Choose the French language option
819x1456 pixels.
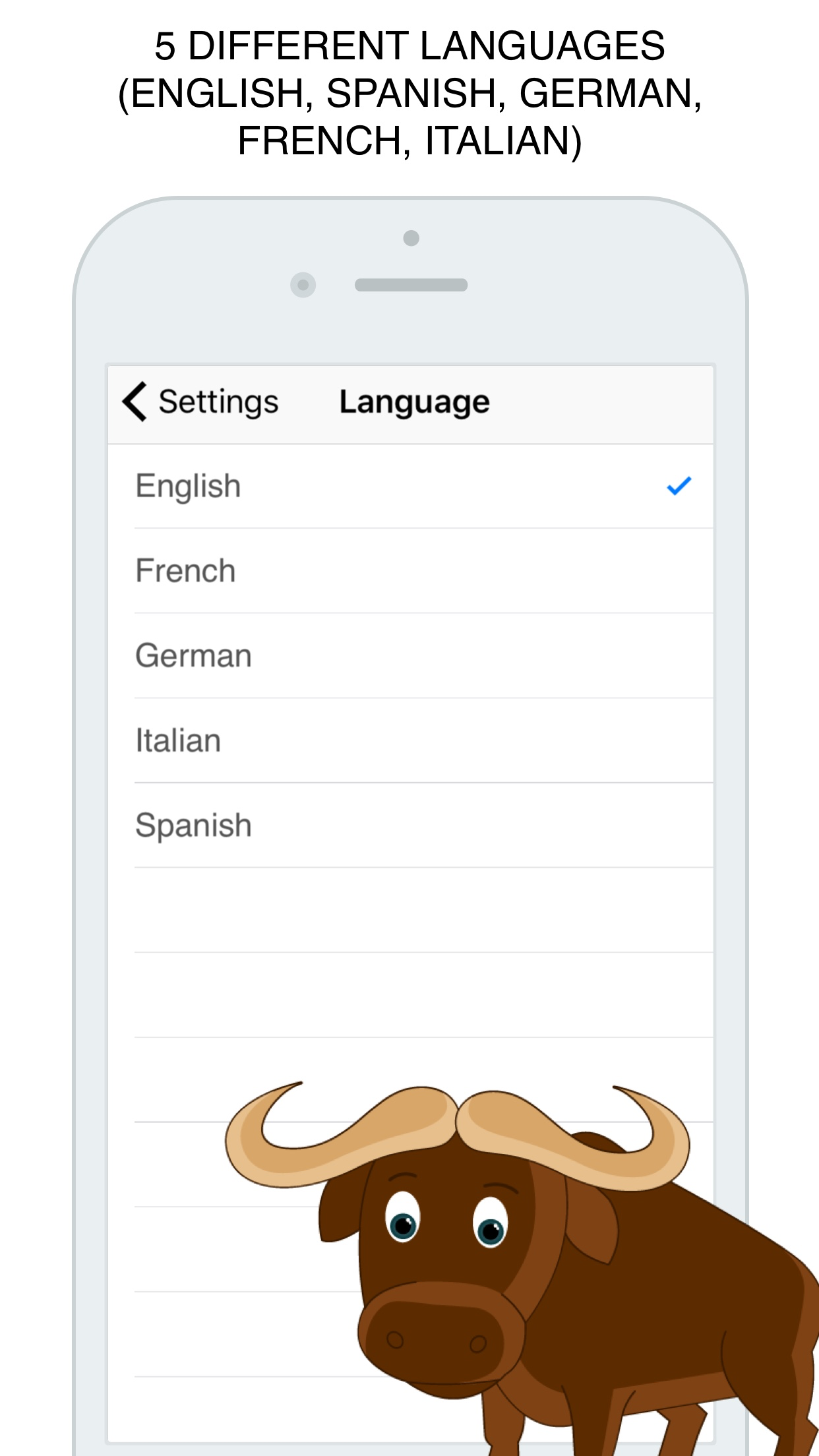[x=410, y=571]
